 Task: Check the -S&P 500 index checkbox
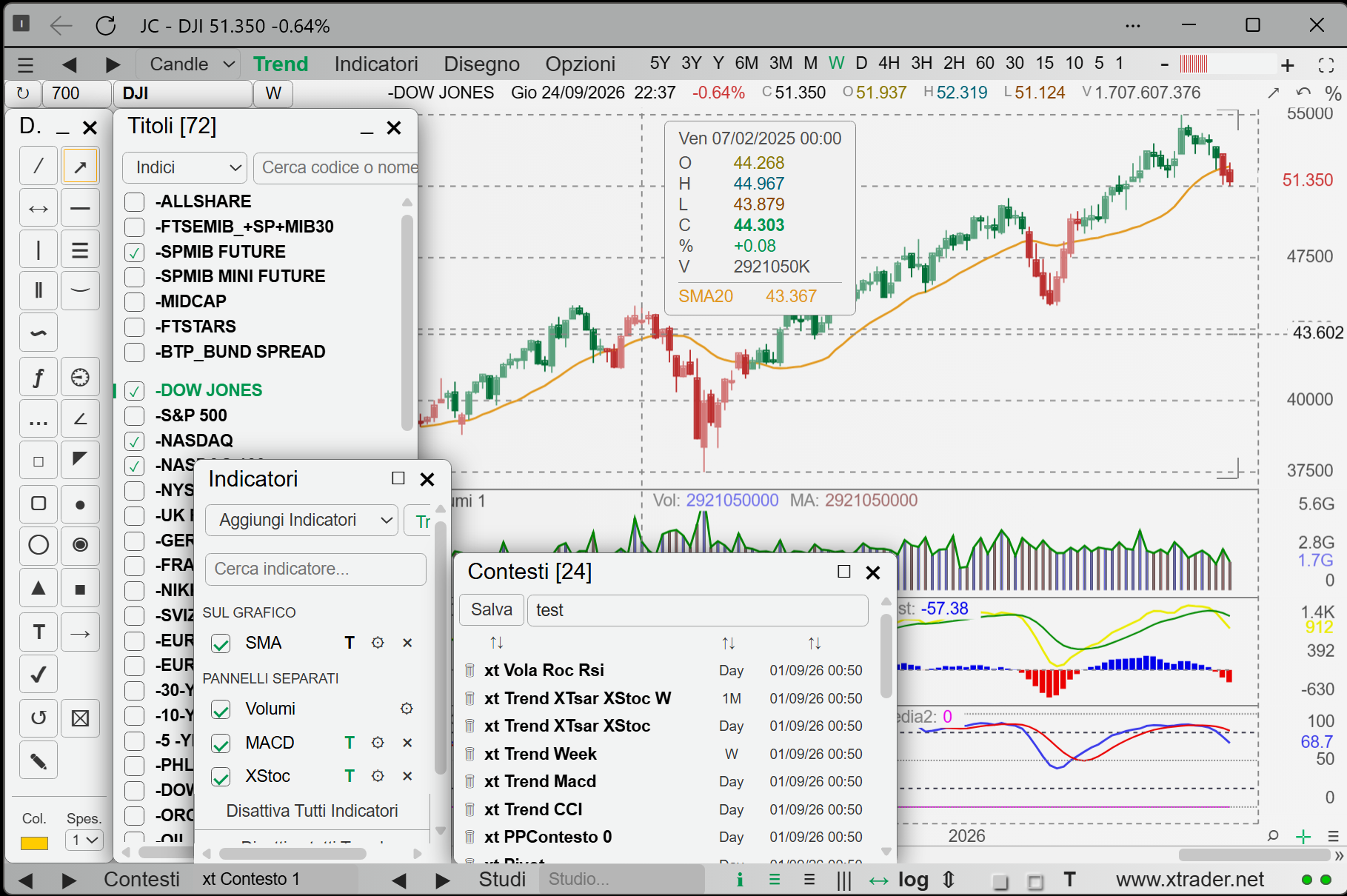[134, 415]
